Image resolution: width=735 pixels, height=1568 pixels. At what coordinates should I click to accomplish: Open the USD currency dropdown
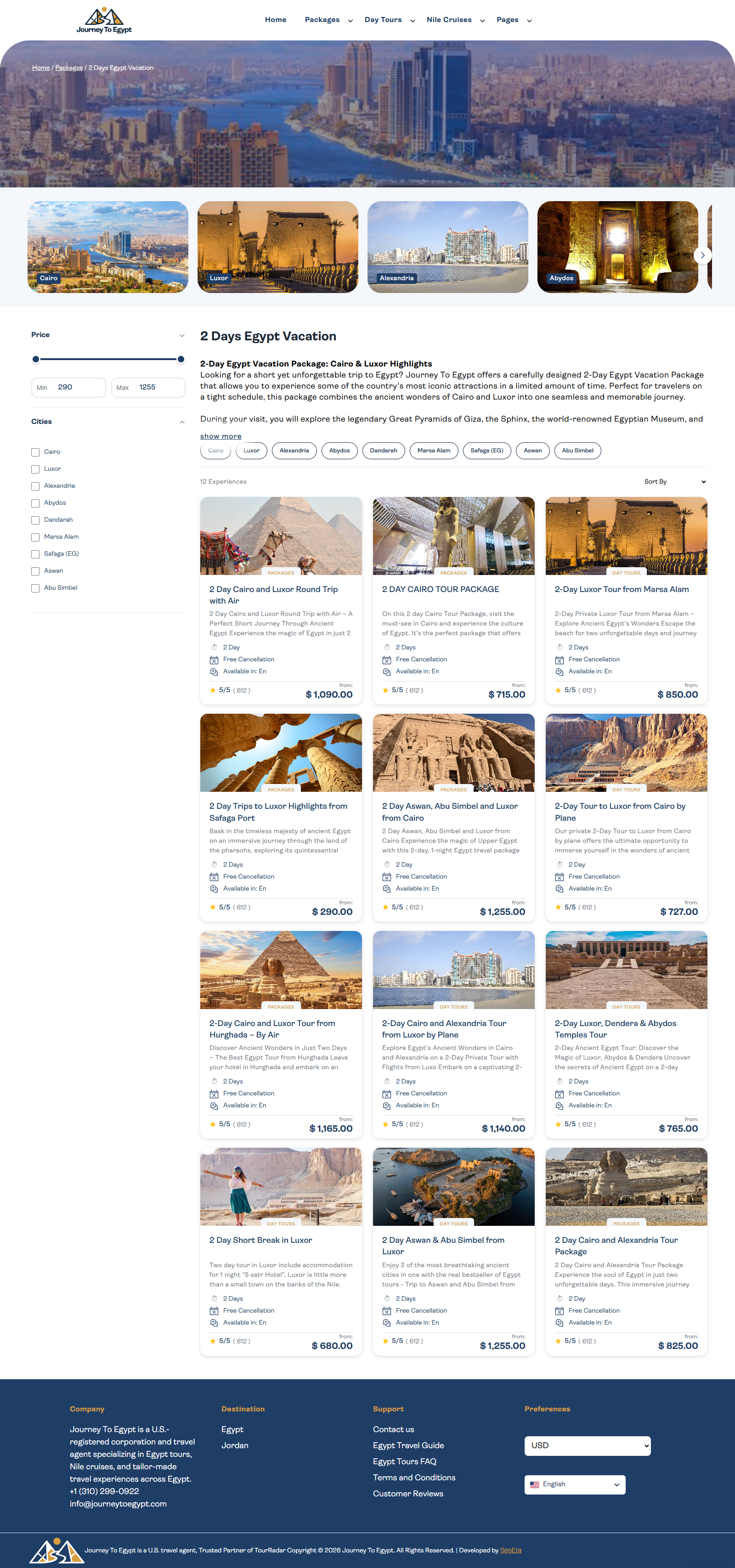click(587, 1446)
